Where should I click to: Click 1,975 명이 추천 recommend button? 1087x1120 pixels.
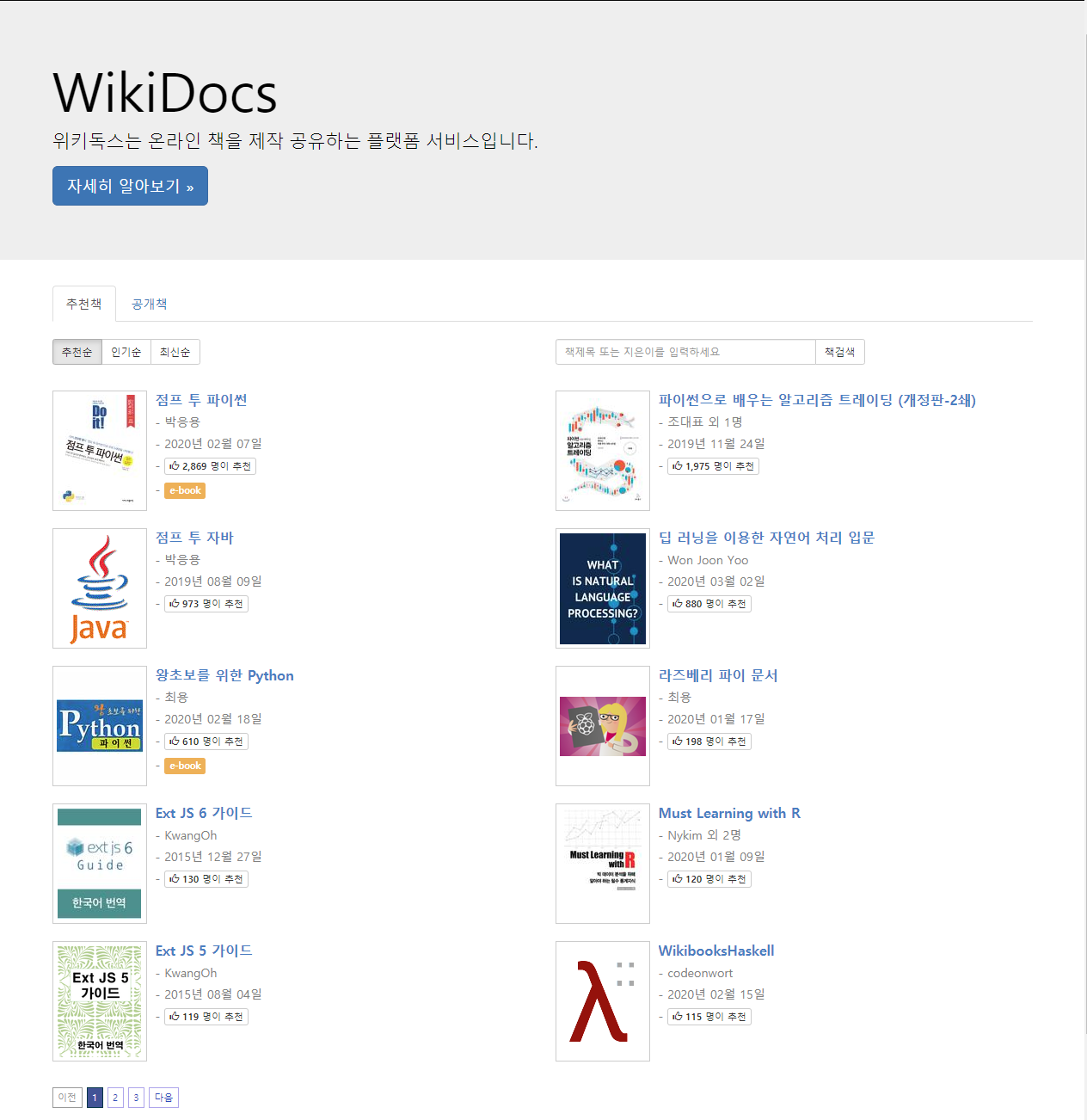point(713,466)
